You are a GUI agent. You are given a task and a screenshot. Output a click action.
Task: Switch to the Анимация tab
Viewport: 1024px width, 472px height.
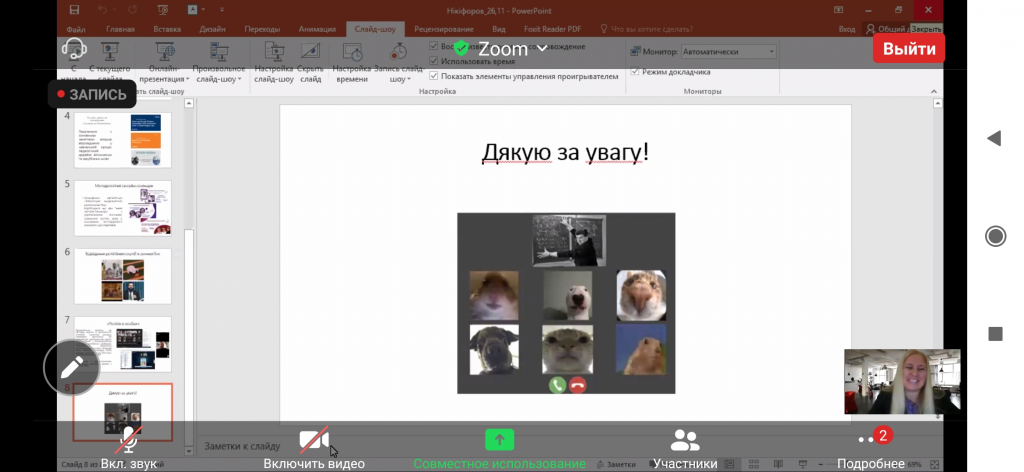[317, 29]
